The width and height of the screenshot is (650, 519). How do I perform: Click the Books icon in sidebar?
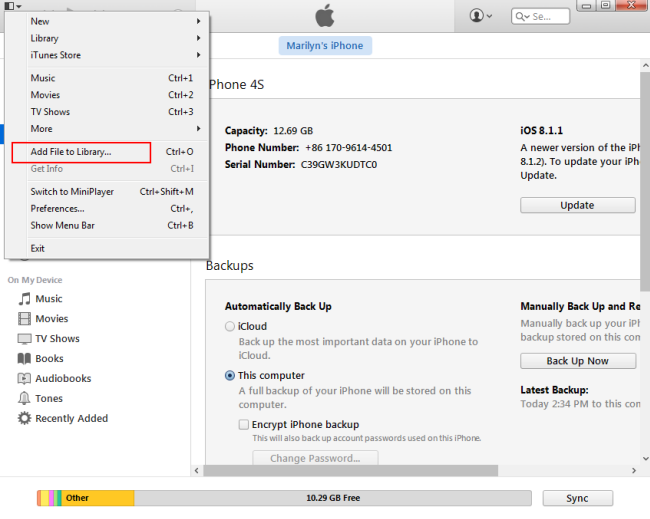pos(24,359)
